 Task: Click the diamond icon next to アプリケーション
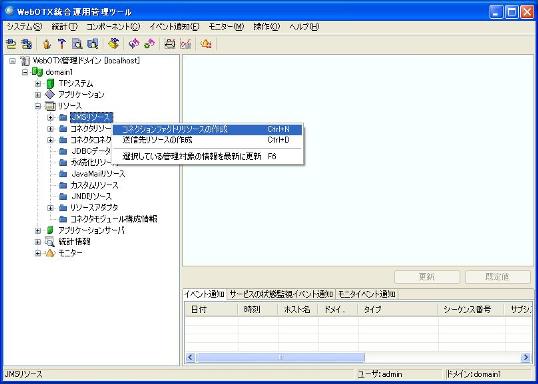[50, 94]
